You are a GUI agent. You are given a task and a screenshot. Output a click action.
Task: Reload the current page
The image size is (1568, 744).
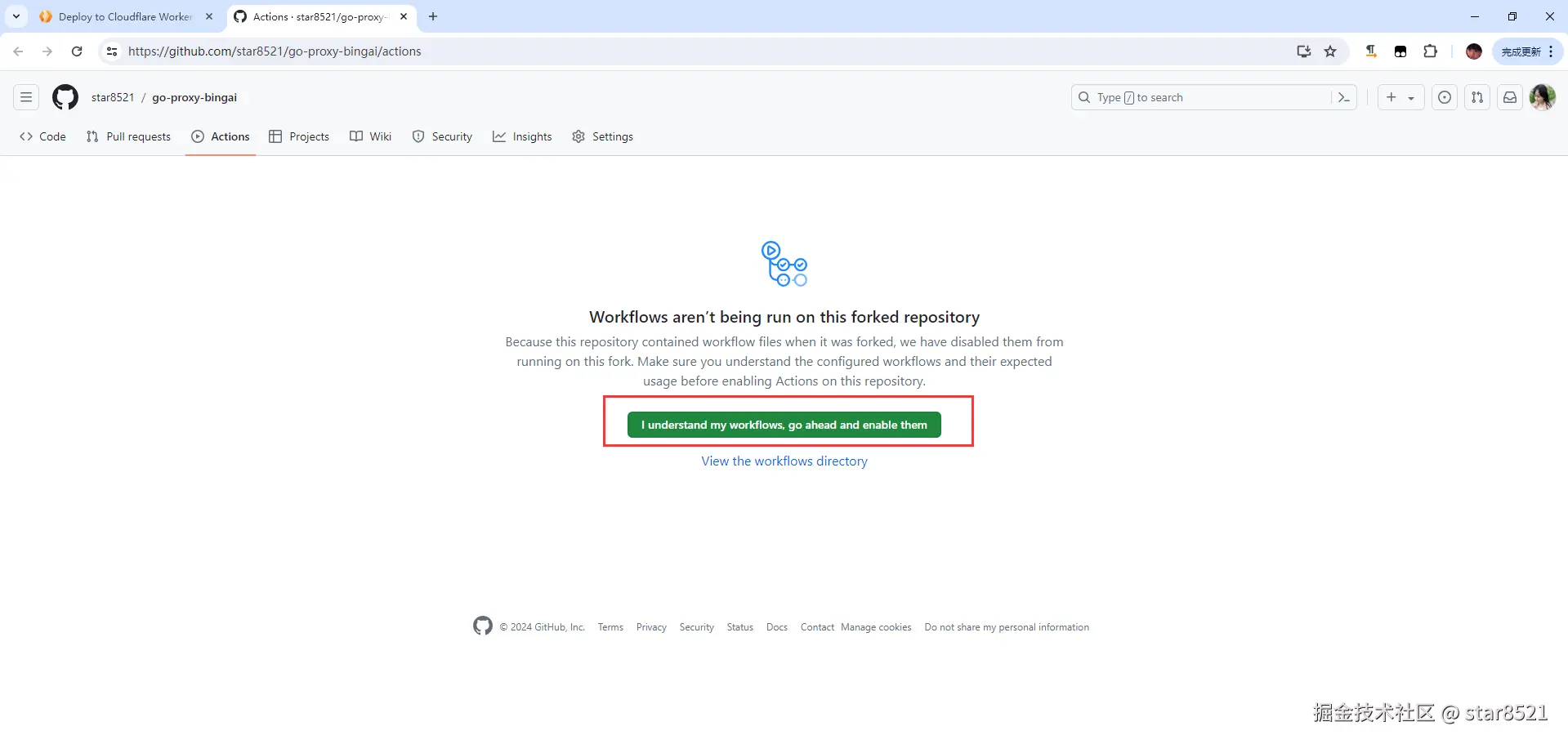pos(77,51)
